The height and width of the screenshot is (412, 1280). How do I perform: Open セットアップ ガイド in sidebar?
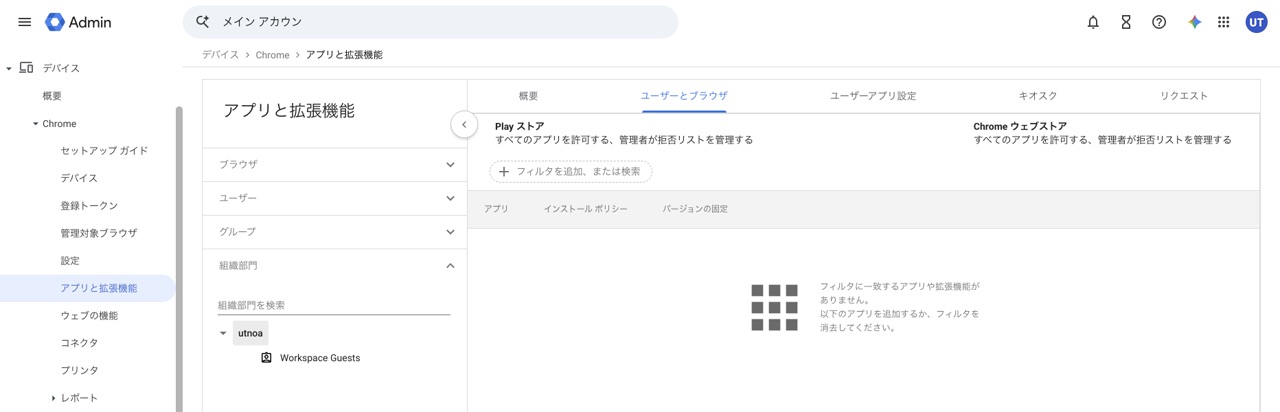tap(104, 151)
